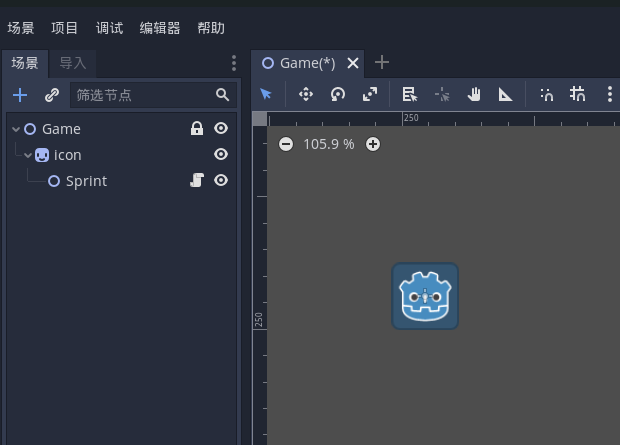Click the pivot point tool
The image size is (620, 445).
pos(442,95)
